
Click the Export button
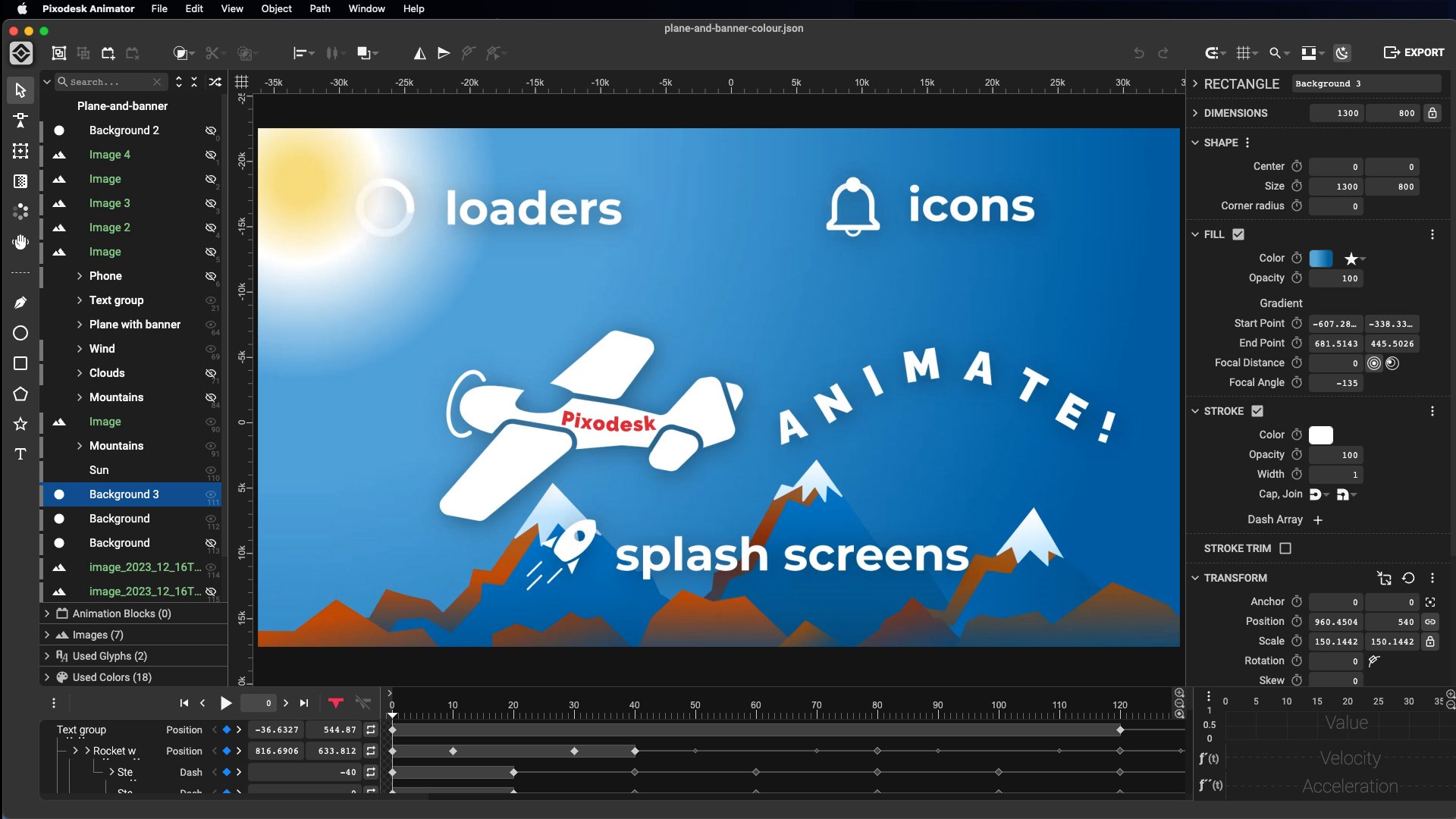tap(1415, 52)
